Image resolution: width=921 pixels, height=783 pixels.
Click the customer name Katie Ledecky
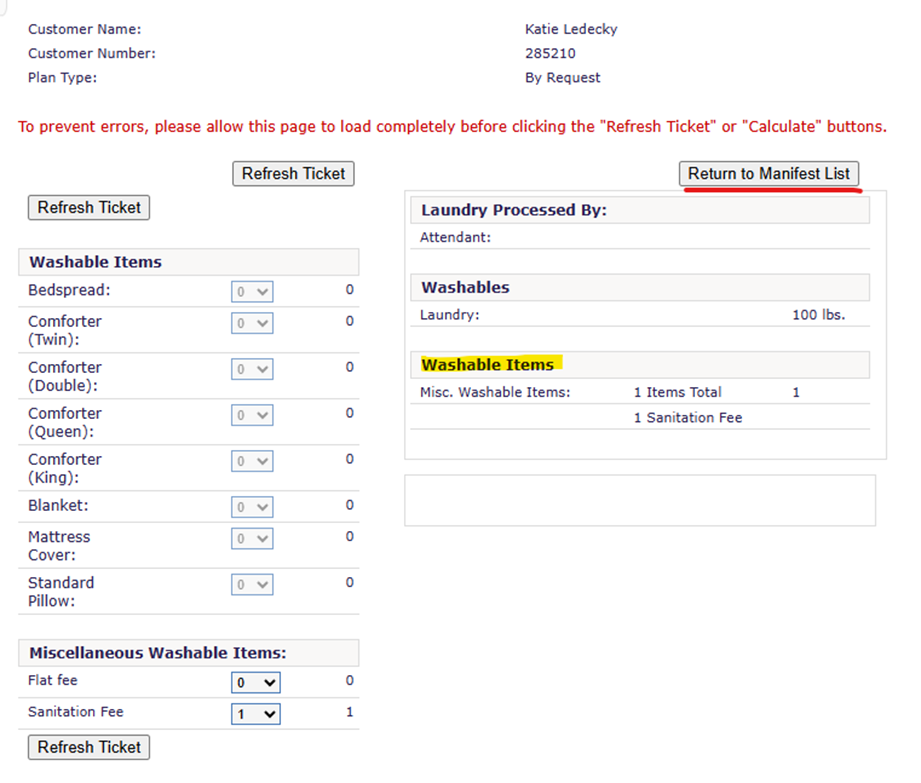point(571,29)
